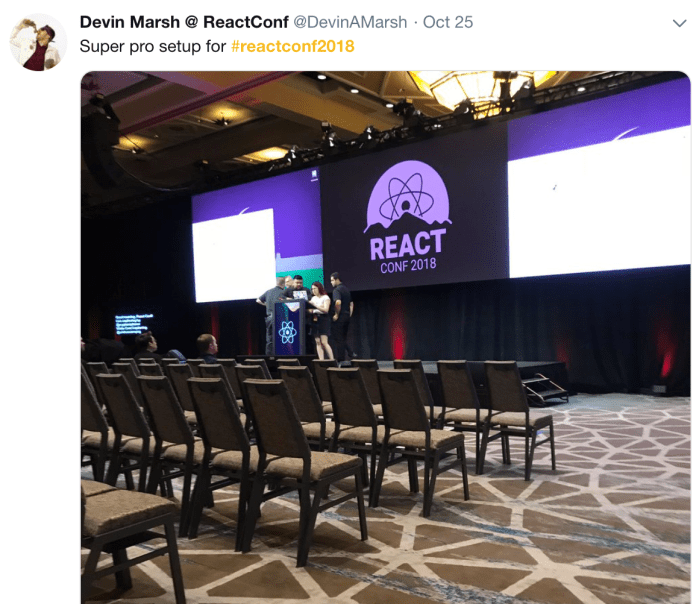
Task: Select the tweet text Super pro setup for
Action: point(153,46)
